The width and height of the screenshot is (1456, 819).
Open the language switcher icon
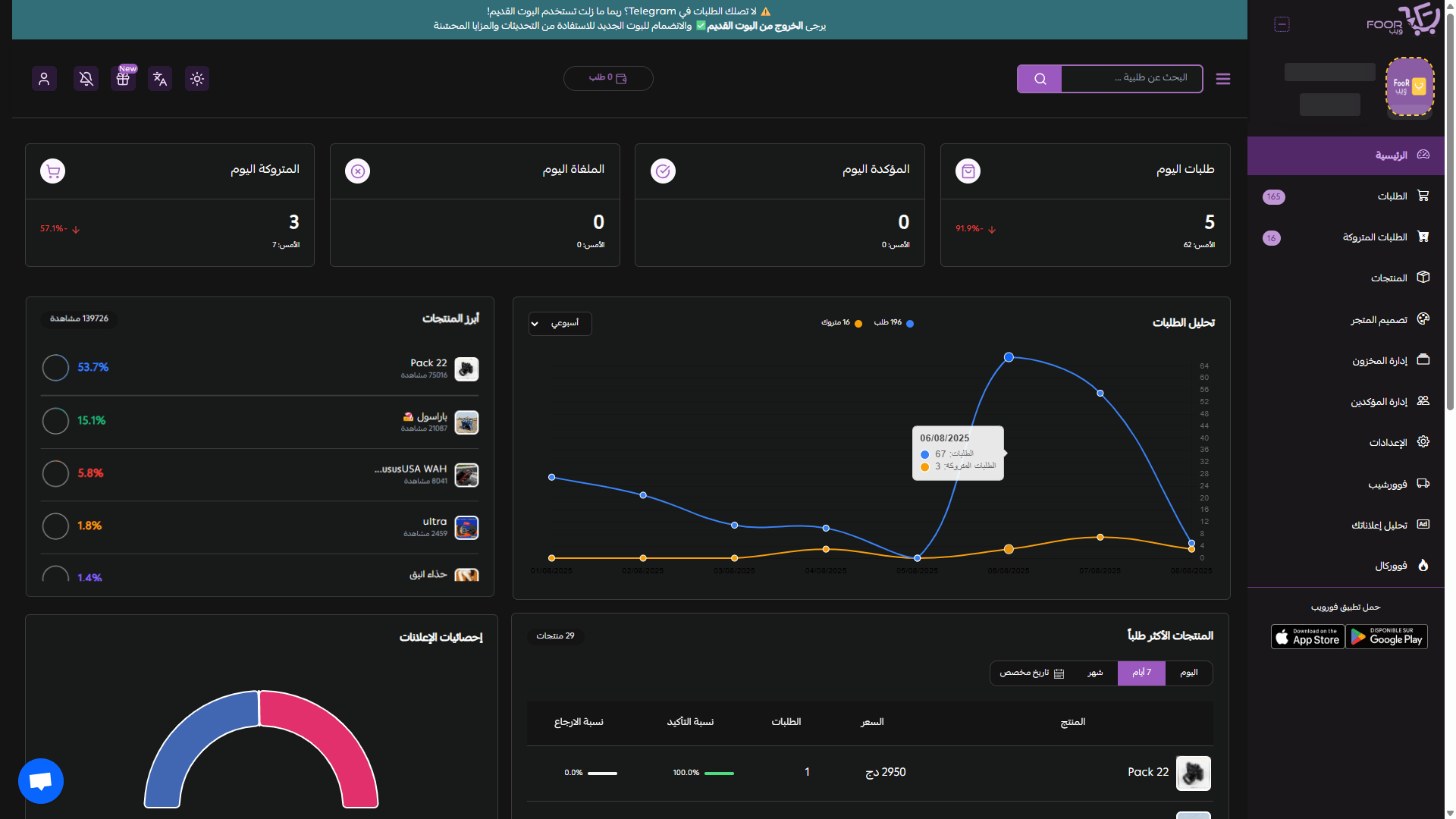click(x=160, y=78)
